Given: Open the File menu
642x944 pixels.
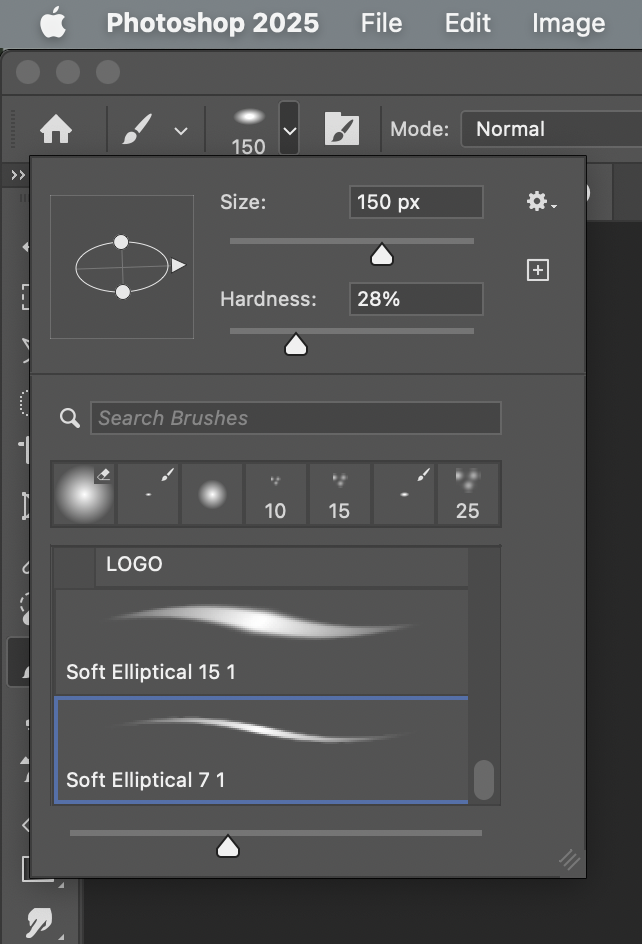Looking at the screenshot, I should [x=381, y=23].
